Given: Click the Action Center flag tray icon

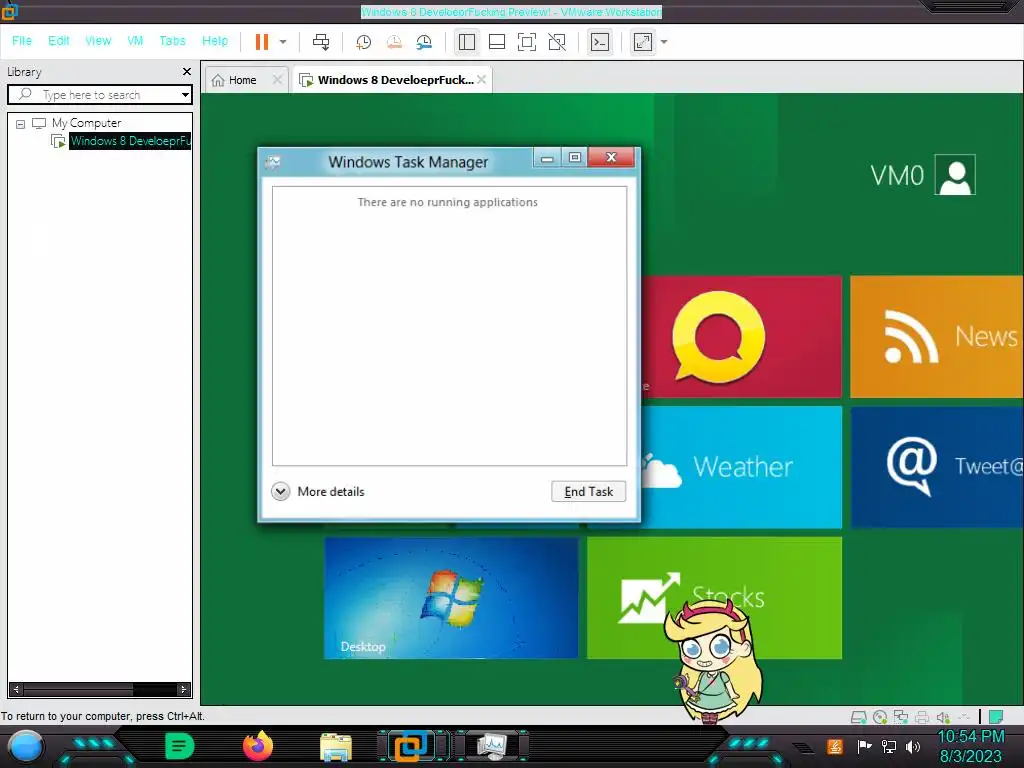Looking at the screenshot, I should [x=865, y=746].
